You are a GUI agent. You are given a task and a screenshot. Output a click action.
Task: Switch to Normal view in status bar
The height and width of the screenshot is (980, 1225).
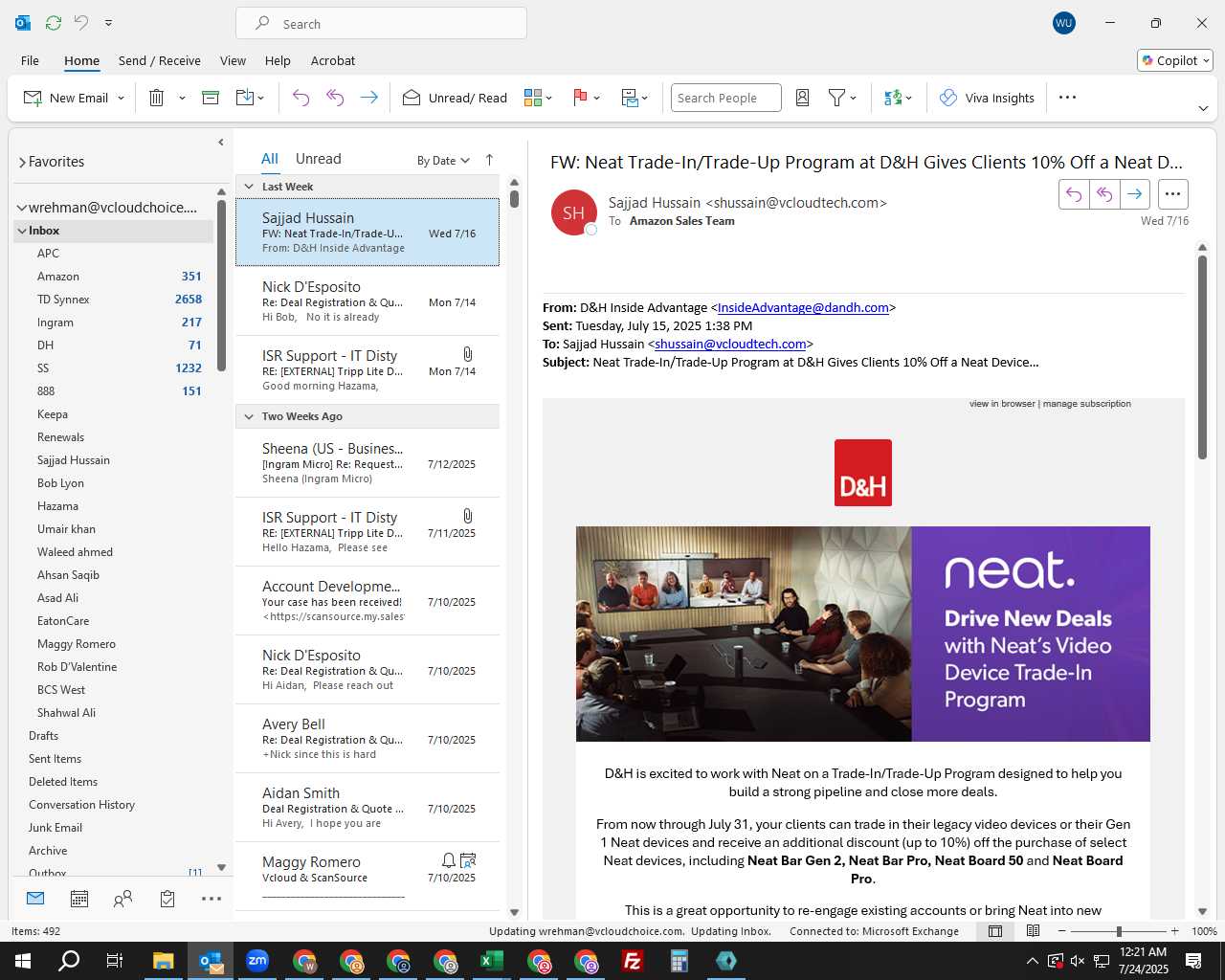pyautogui.click(x=995, y=931)
